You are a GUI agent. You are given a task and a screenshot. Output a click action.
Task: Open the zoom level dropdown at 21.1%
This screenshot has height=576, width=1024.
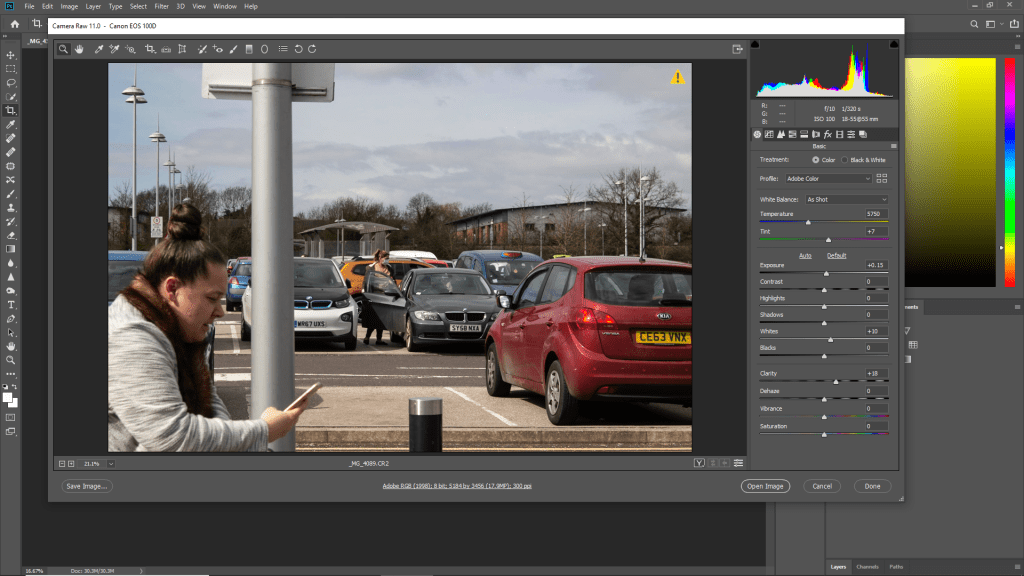[110, 463]
